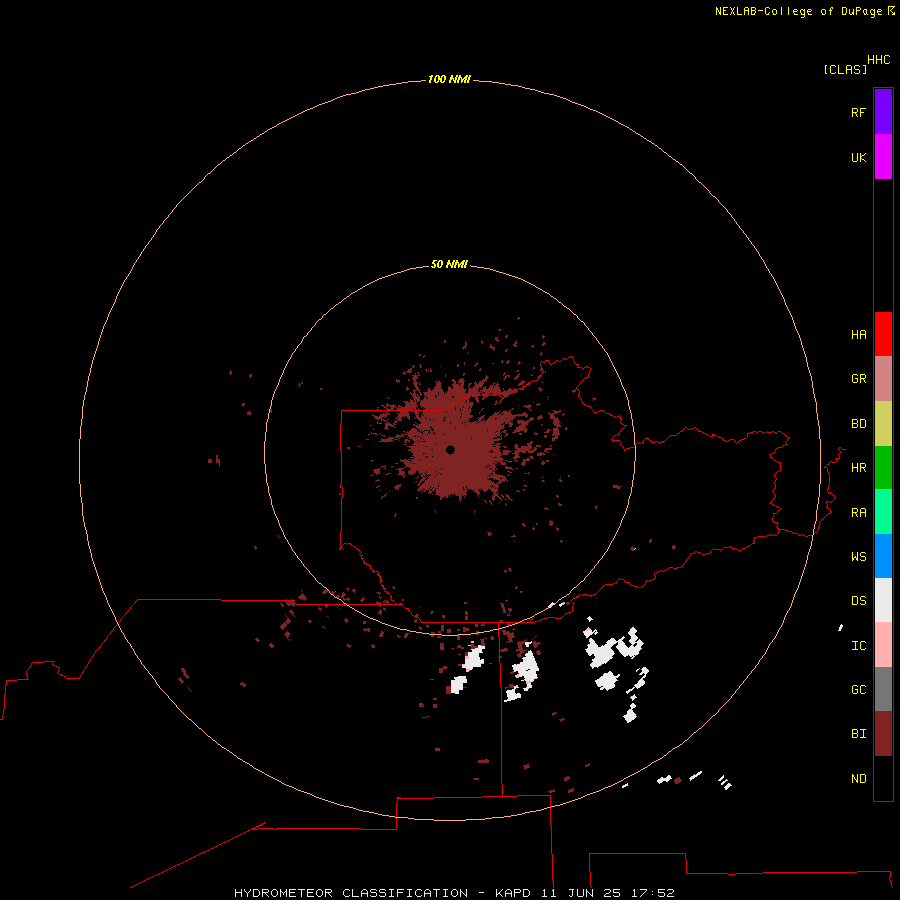This screenshot has height=900, width=900.
Task: Click the RA aqua legend swatch
Action: pos(883,512)
